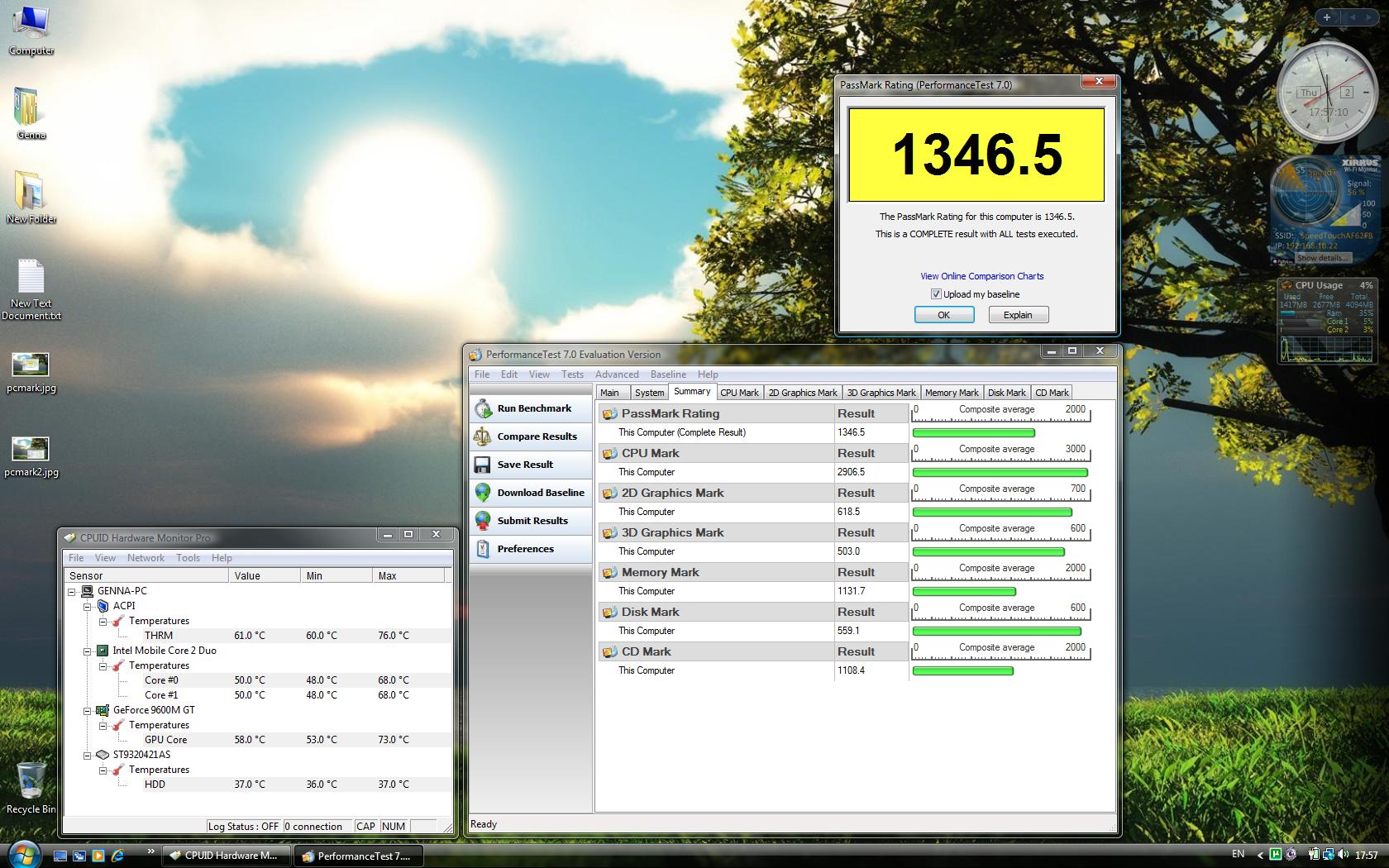Screen dimensions: 1389x868
Task: Click the Disk Mark green result bar
Action: [996, 631]
